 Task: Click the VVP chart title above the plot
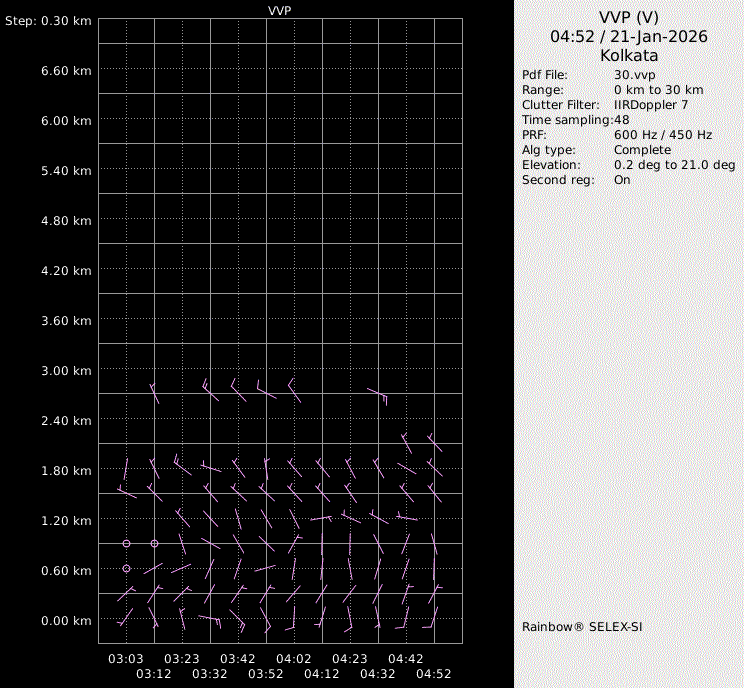pyautogui.click(x=281, y=10)
